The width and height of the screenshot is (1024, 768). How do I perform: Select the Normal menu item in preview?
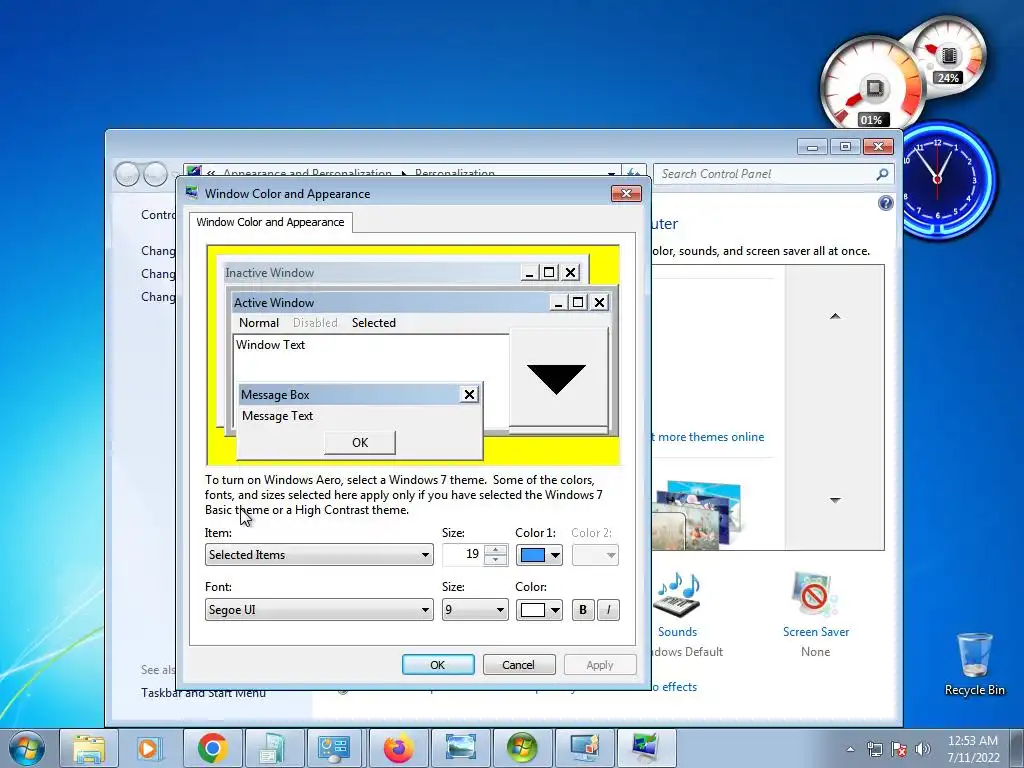tap(259, 323)
